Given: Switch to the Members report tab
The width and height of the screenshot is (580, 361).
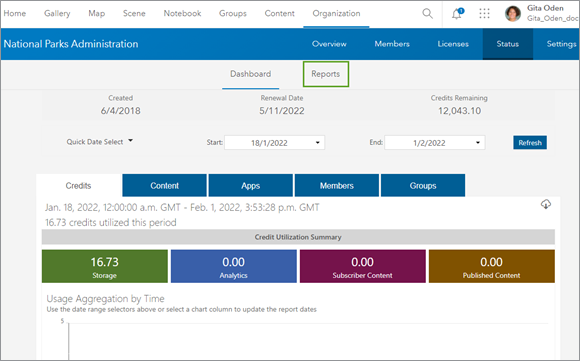Looking at the screenshot, I should (x=337, y=186).
